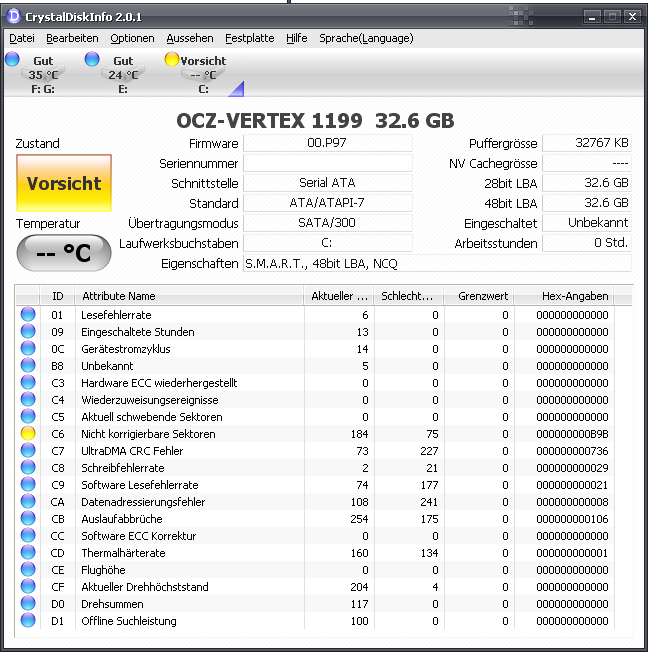Click the Standard field ATA/ATAPI-7

[328, 203]
